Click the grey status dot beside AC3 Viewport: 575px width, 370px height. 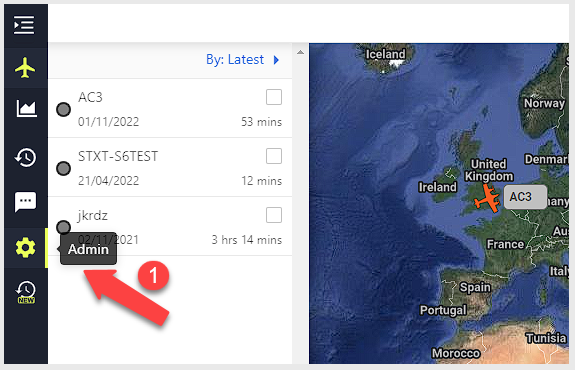click(63, 109)
